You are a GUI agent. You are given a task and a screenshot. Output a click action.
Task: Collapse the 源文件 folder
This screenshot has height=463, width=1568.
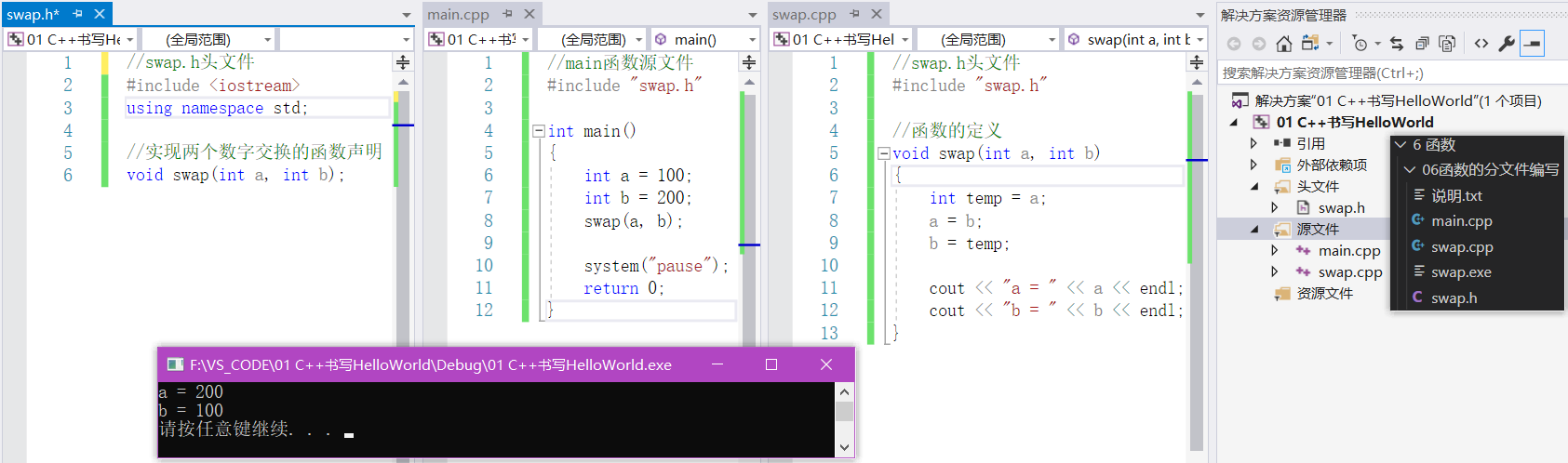coord(1254,229)
